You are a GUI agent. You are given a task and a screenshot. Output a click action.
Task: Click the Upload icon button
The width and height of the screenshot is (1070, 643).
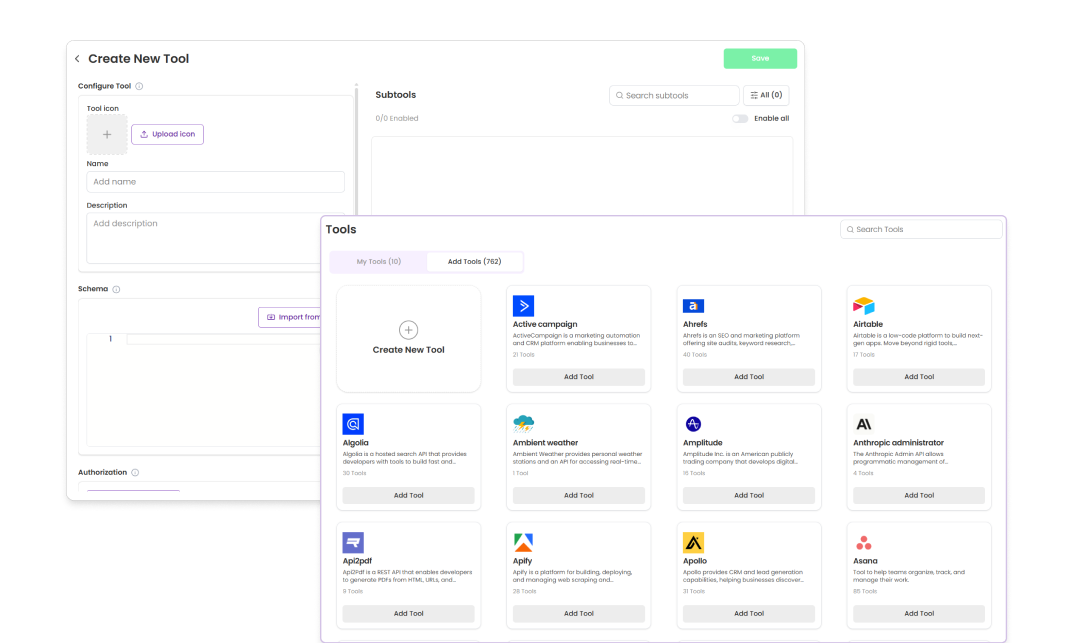click(x=167, y=134)
